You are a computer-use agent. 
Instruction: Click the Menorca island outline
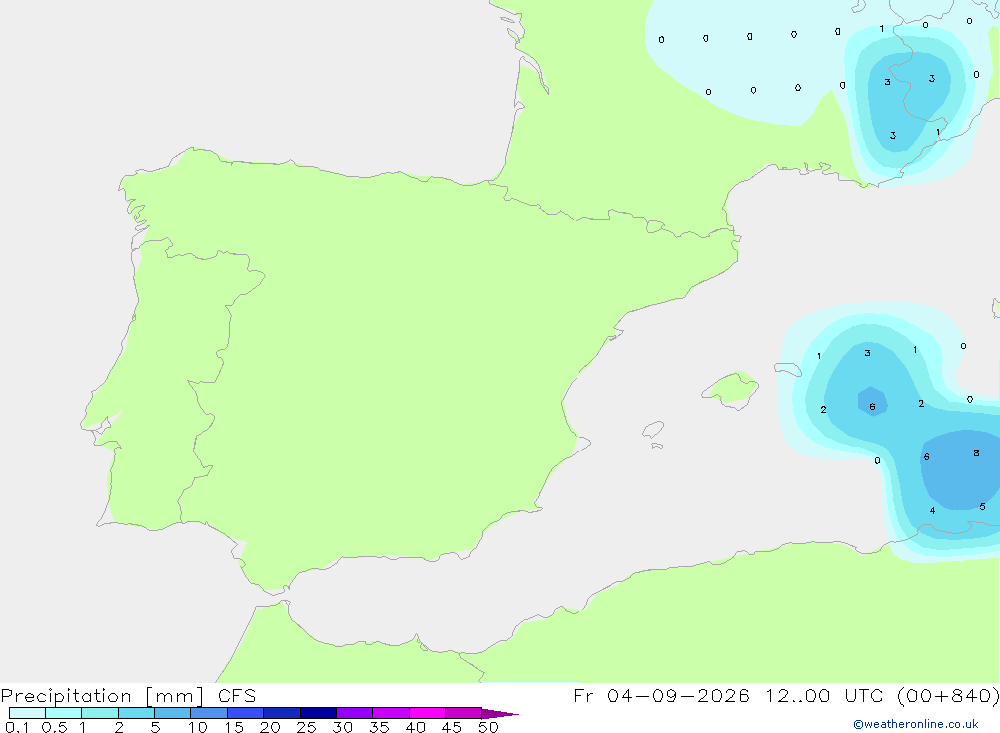tap(788, 369)
